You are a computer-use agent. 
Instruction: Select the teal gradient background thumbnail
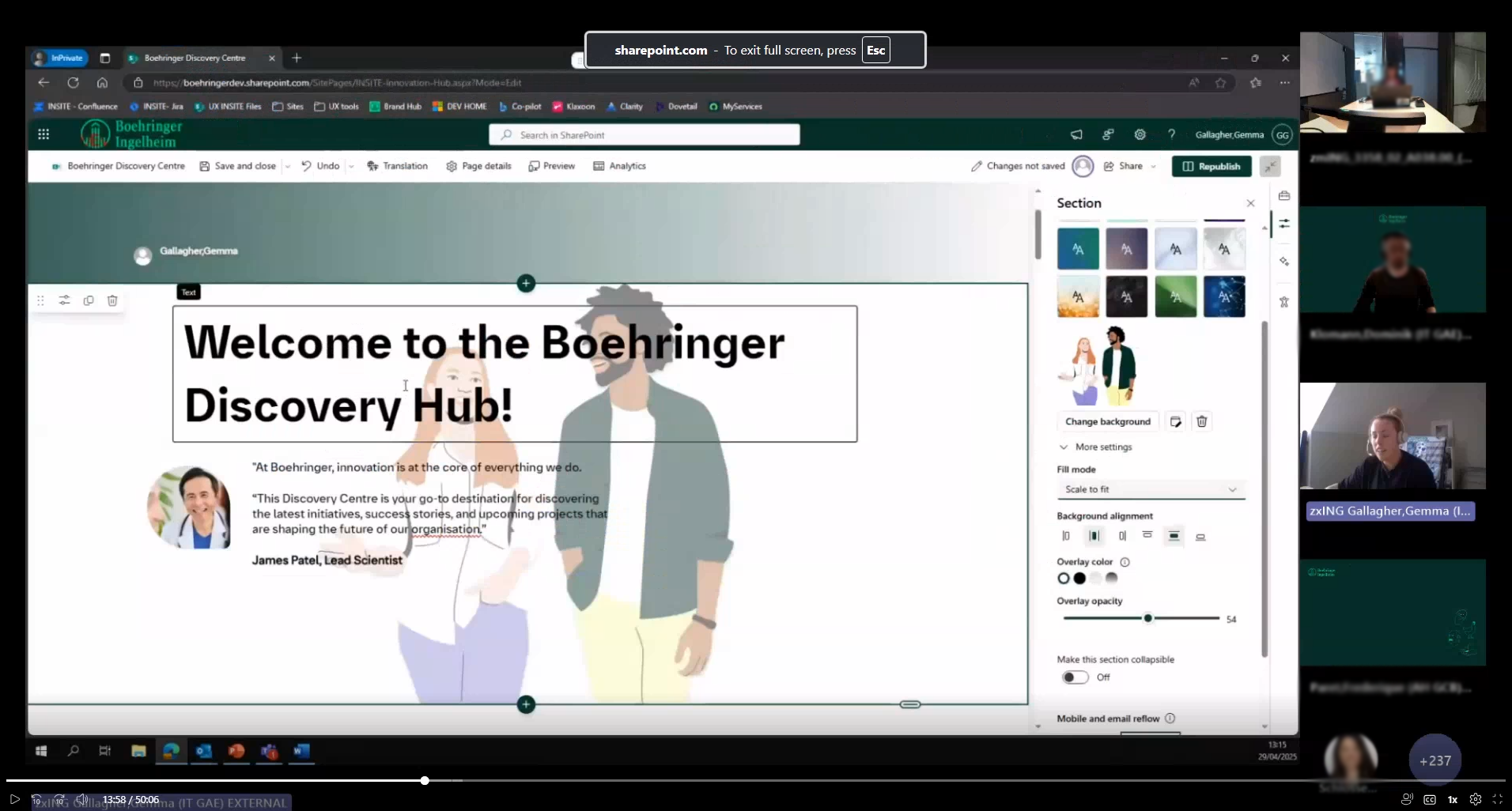pyautogui.click(x=1078, y=249)
